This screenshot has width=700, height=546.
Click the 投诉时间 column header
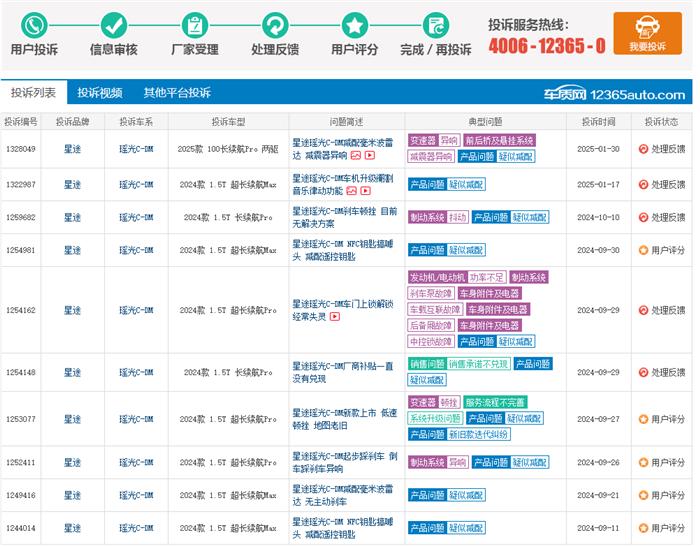point(598,122)
